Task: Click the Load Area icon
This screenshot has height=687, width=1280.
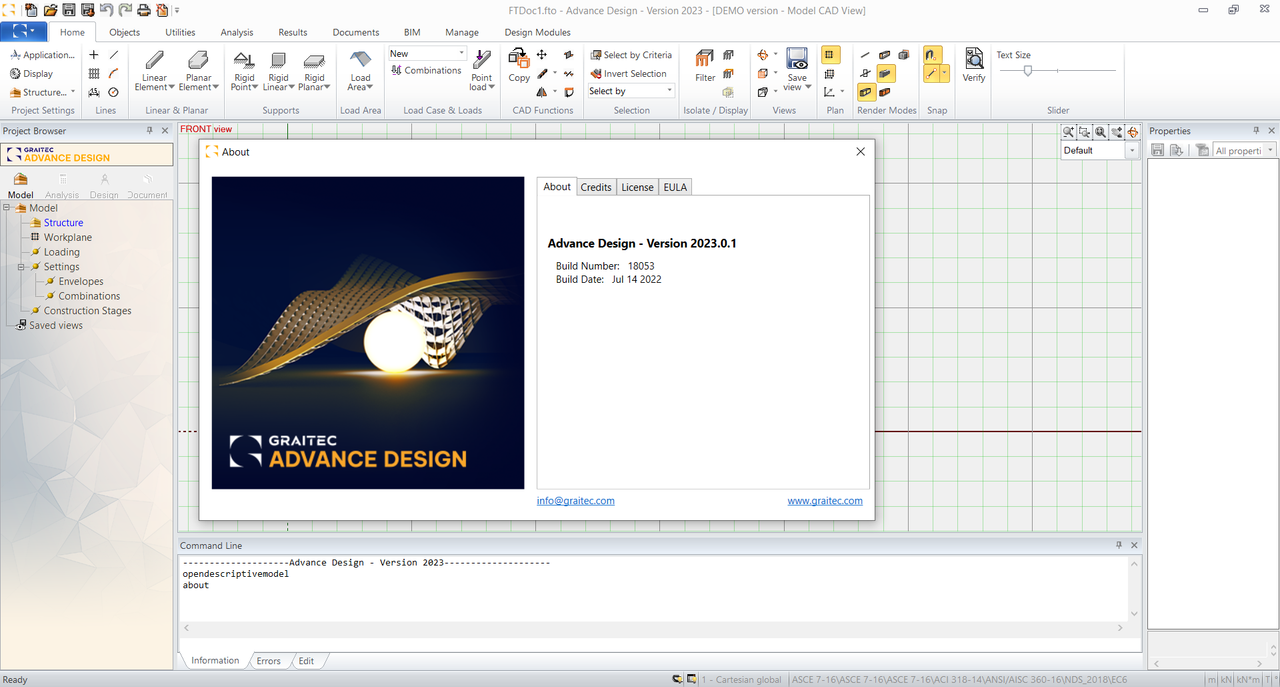Action: (360, 70)
